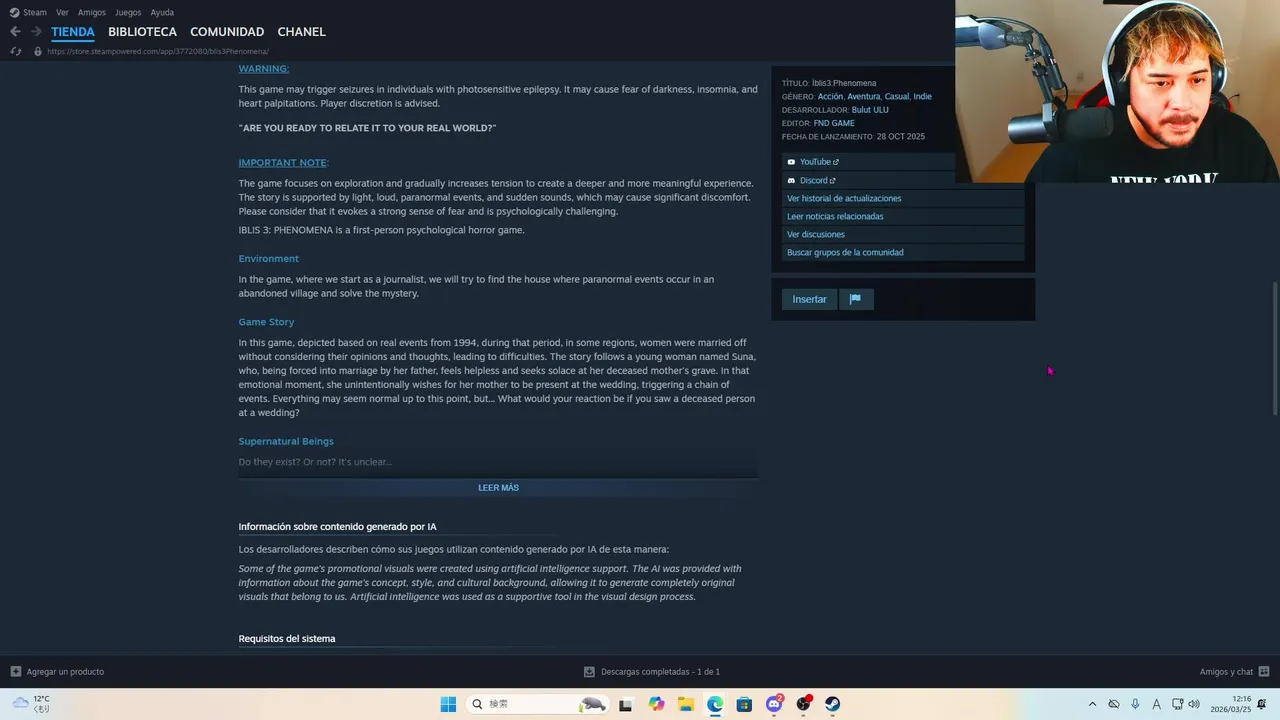Image resolution: width=1280 pixels, height=720 pixels.
Task: Click the Indie genre link
Action: pyautogui.click(x=922, y=96)
